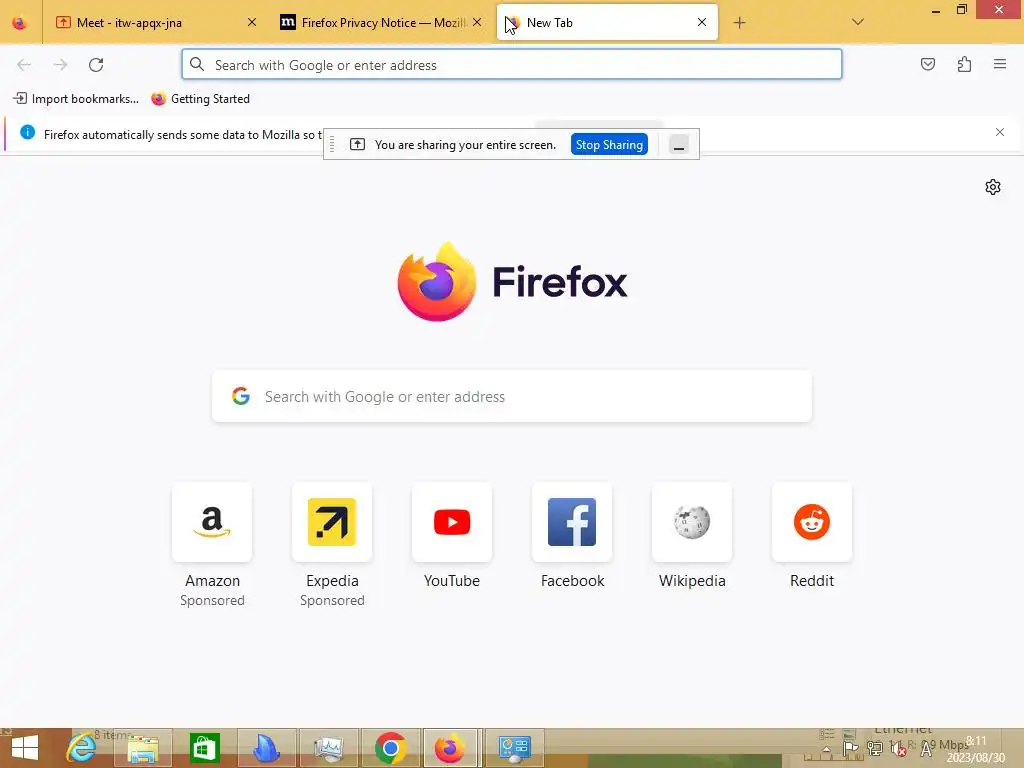1024x768 pixels.
Task: Show hidden system tray icons
Action: click(x=827, y=750)
